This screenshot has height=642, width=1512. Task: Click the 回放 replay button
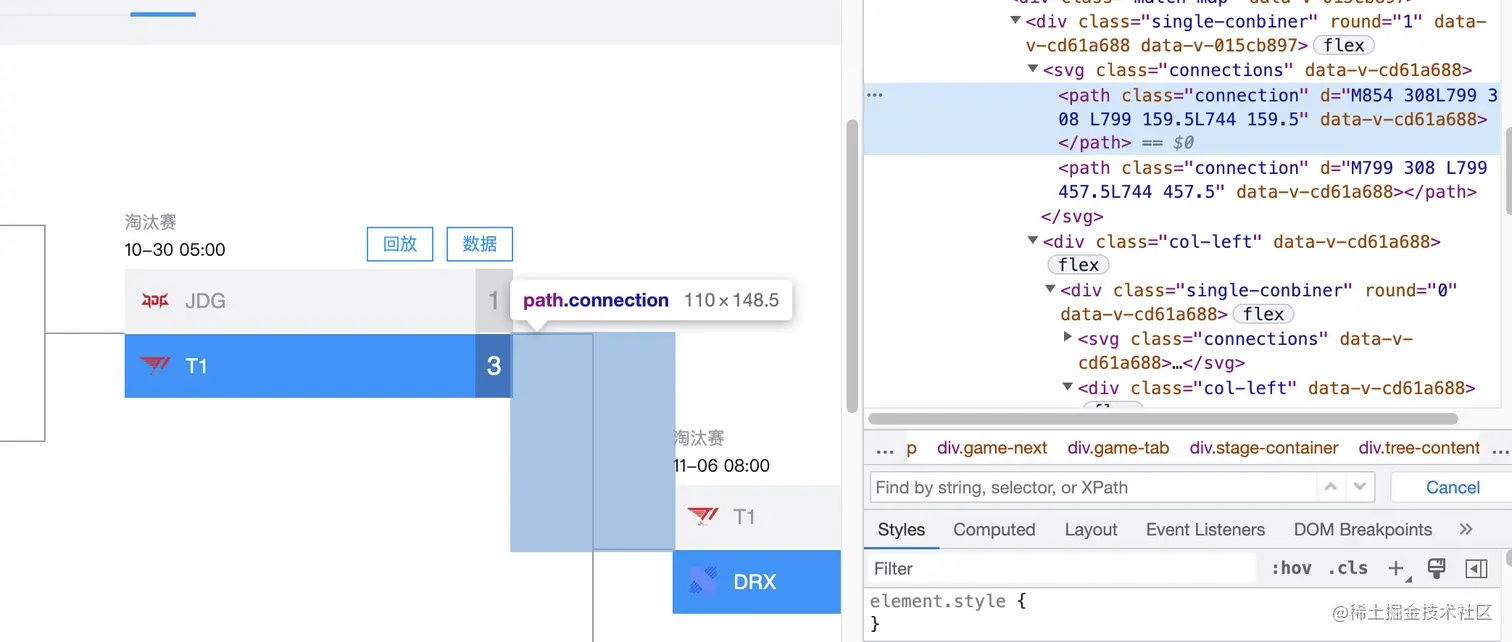tap(400, 244)
